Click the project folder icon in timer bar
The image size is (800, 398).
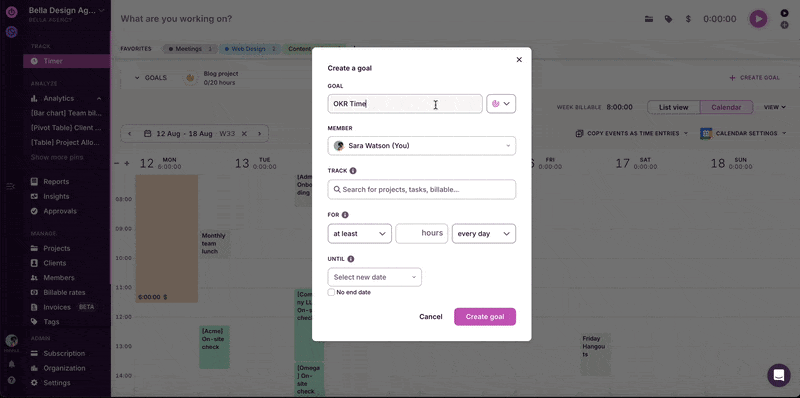(x=649, y=19)
